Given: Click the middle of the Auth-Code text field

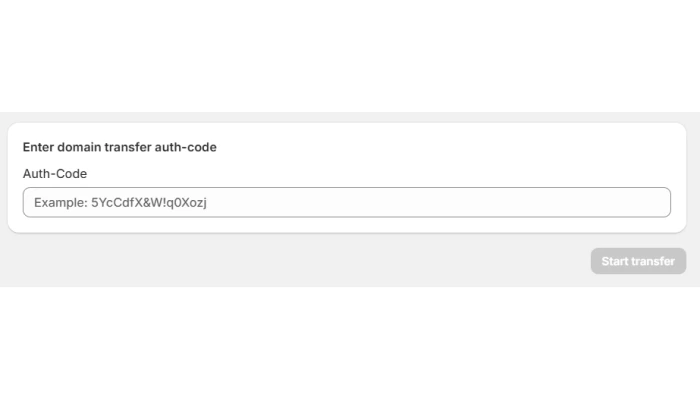Looking at the screenshot, I should pyautogui.click(x=346, y=202).
